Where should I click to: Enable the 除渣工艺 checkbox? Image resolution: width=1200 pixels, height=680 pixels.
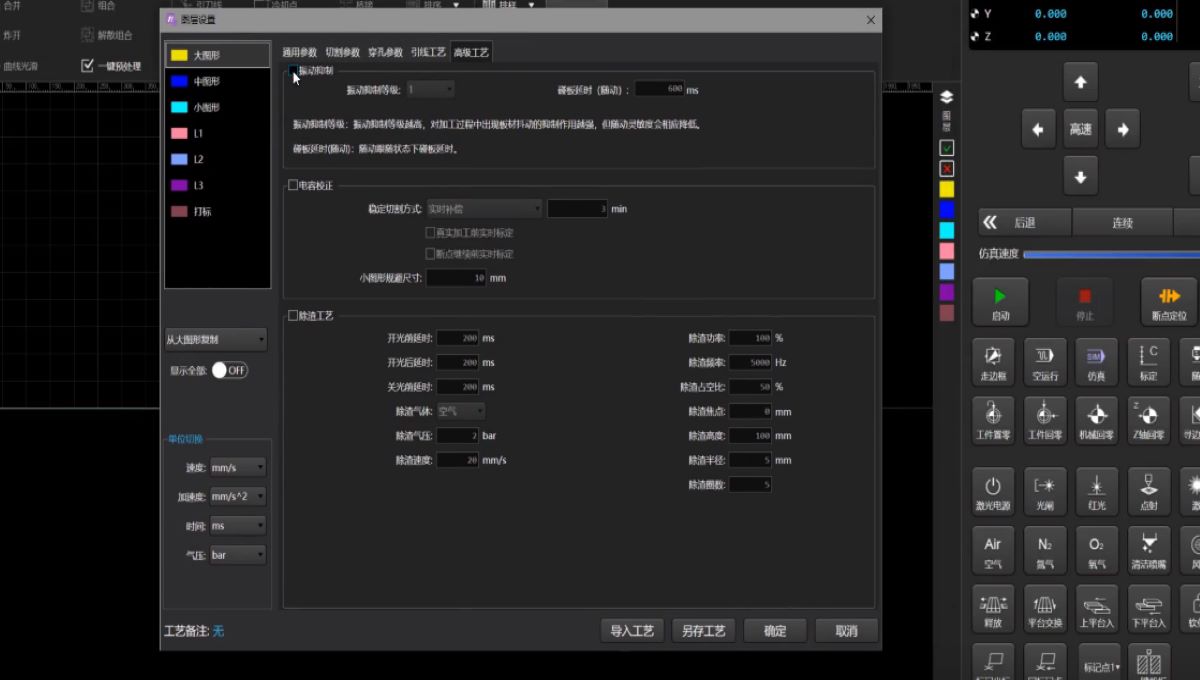click(293, 315)
